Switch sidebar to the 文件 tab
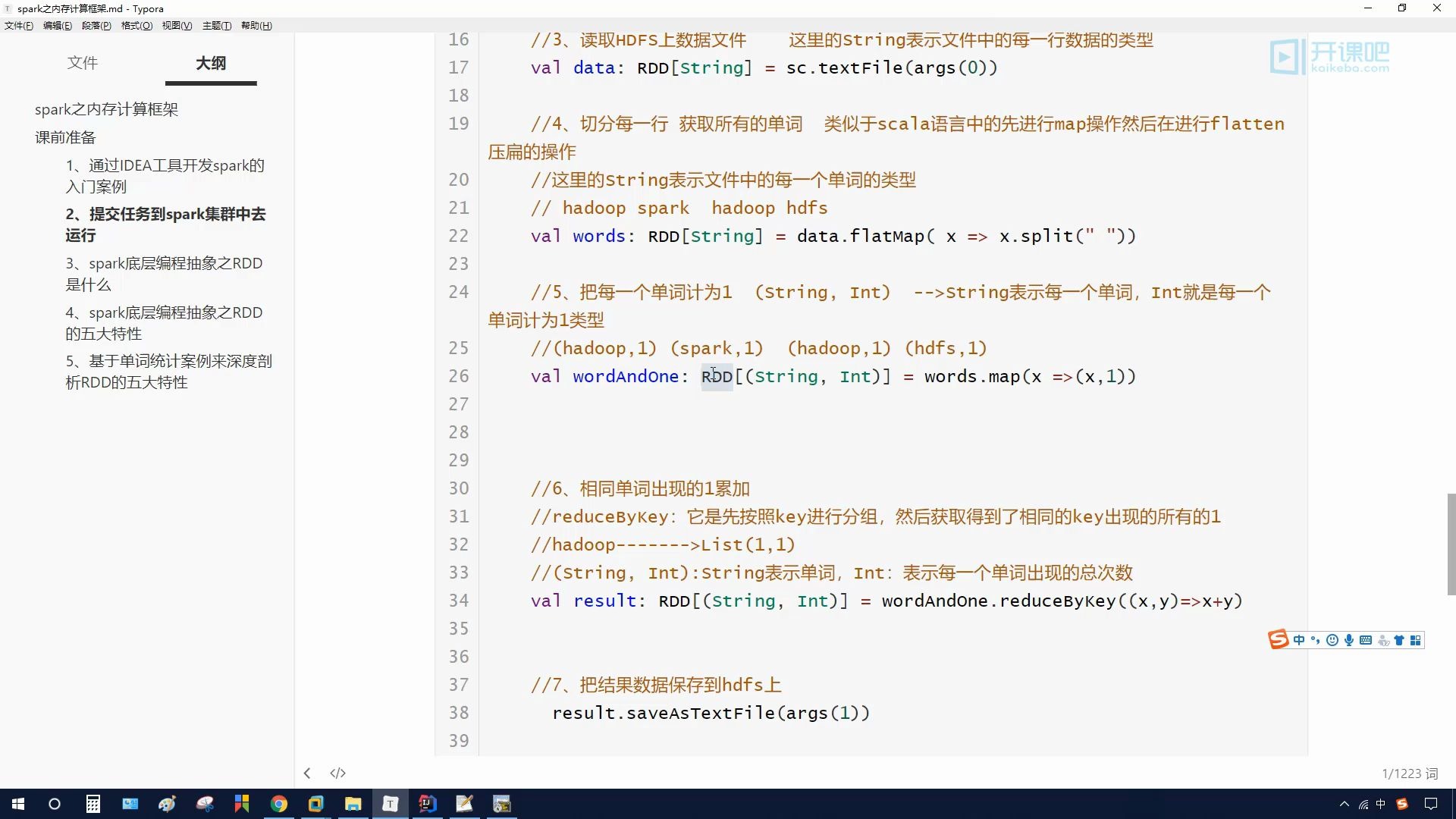 (x=83, y=63)
